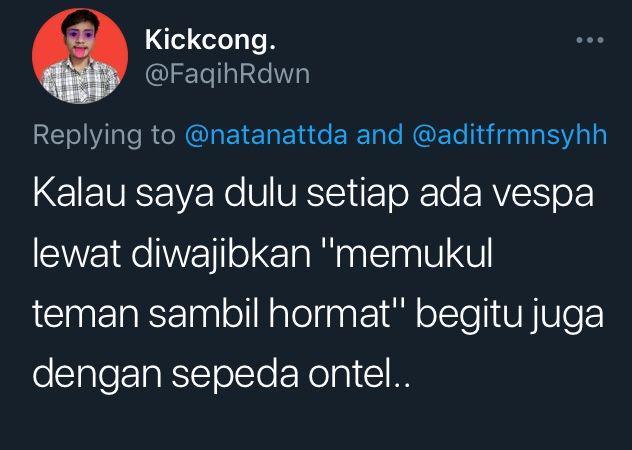Open the Kickcong. display name profile
Viewport: 632px width, 450px height.
(x=210, y=40)
